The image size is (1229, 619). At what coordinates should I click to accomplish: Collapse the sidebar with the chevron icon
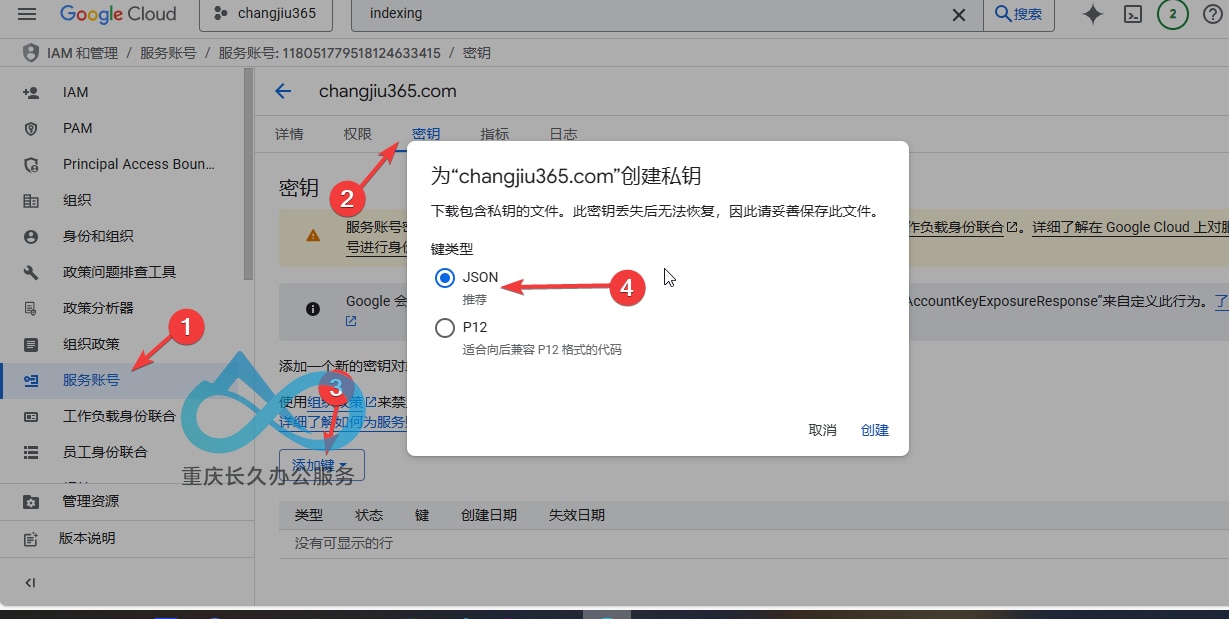pyautogui.click(x=31, y=582)
